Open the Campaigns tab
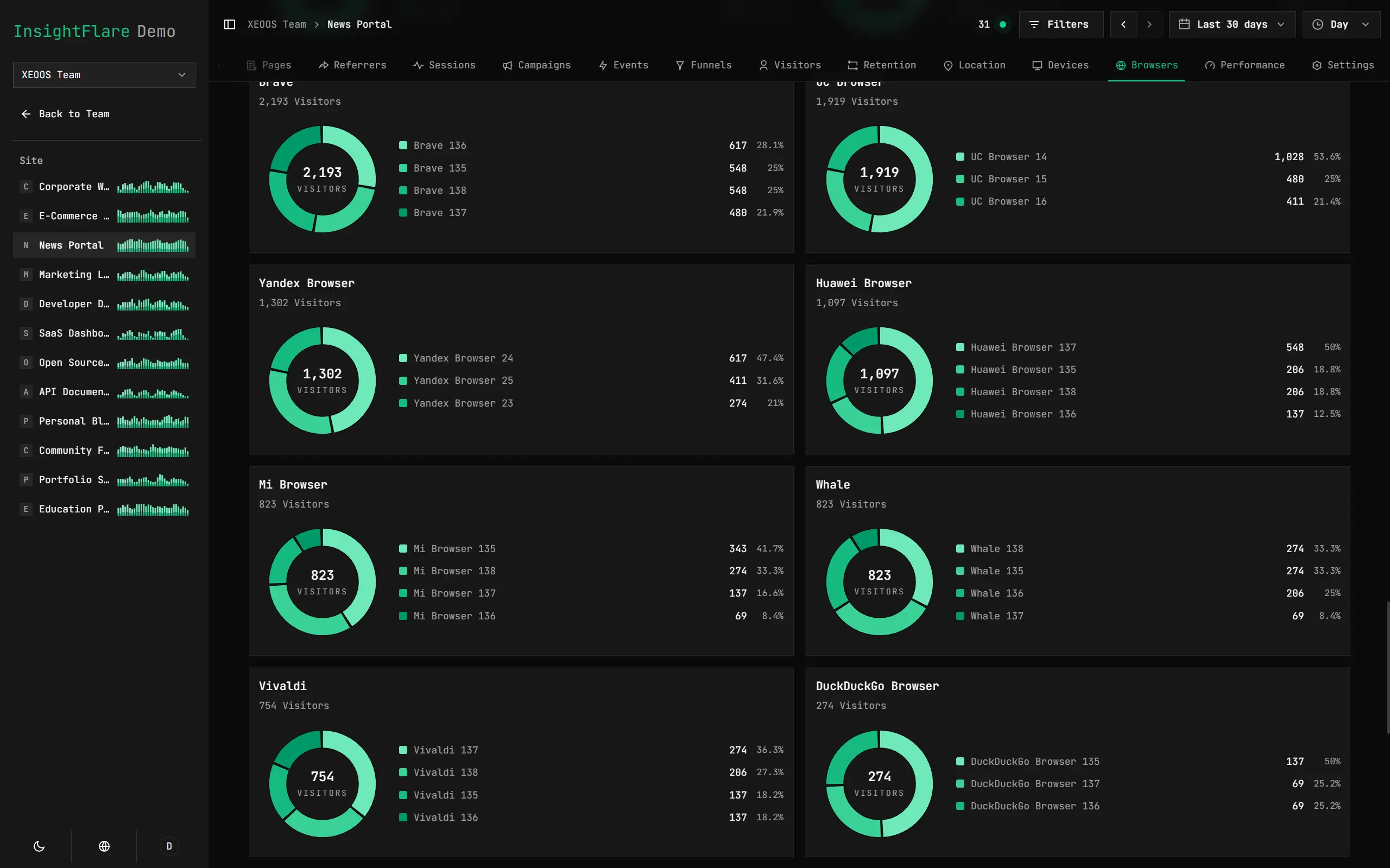 537,66
